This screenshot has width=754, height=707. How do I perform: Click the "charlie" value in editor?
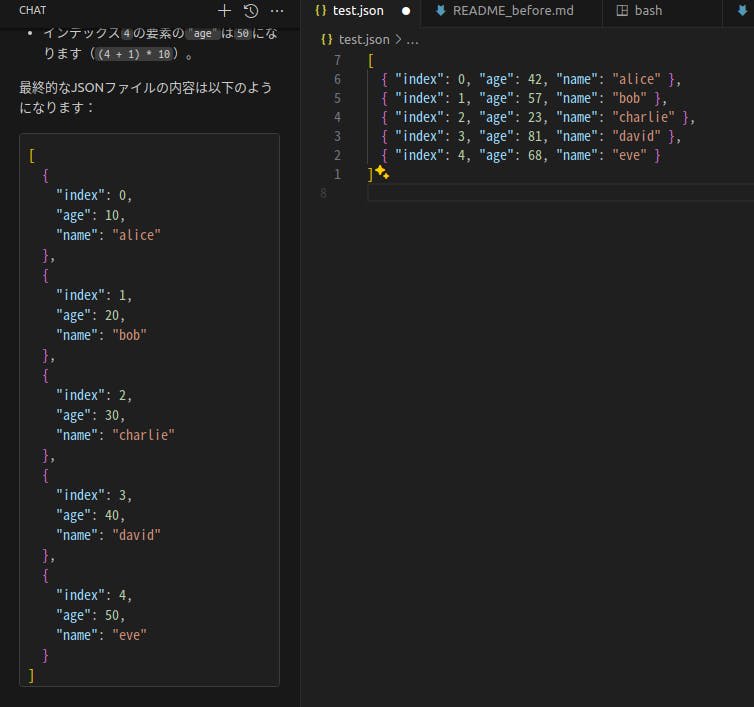[643, 117]
